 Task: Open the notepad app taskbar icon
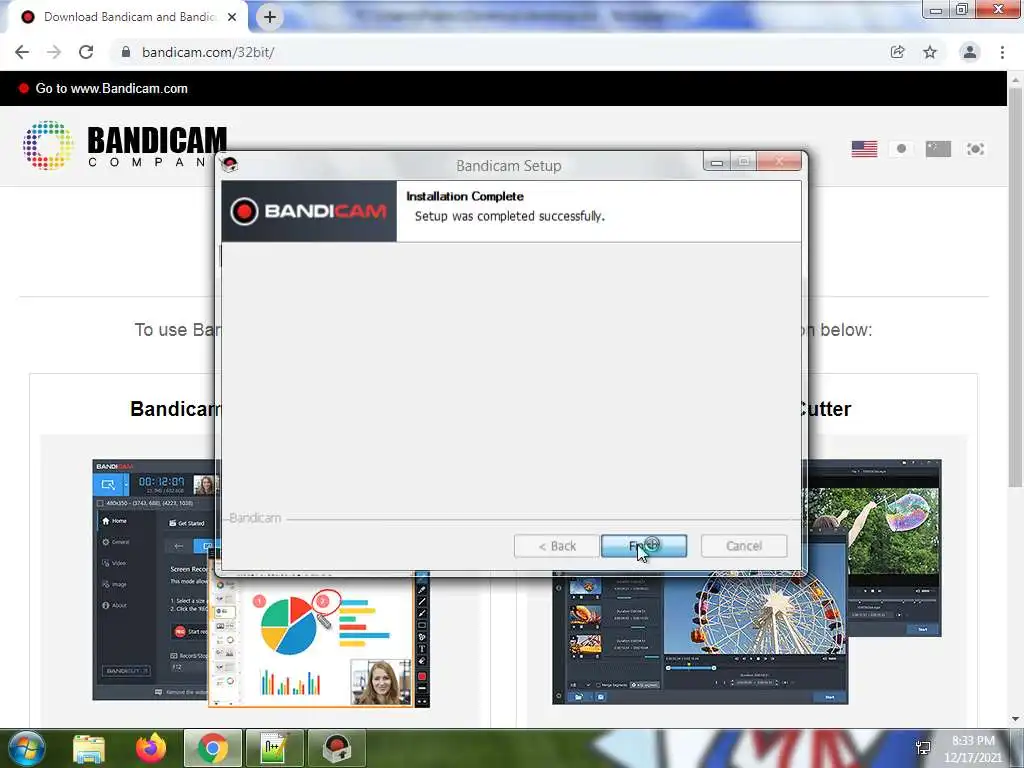tap(274, 748)
